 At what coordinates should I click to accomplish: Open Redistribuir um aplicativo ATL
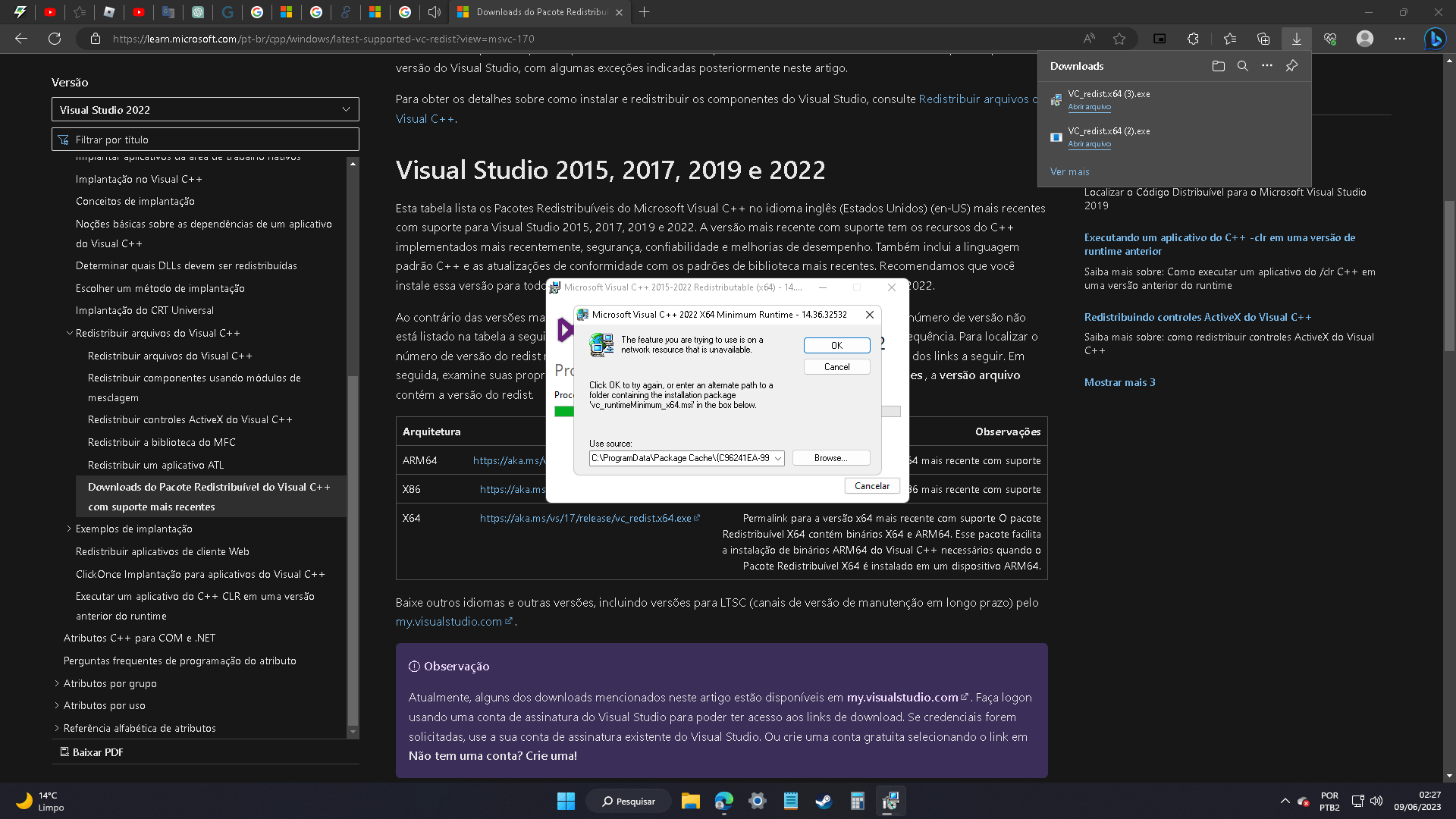pyautogui.click(x=156, y=465)
